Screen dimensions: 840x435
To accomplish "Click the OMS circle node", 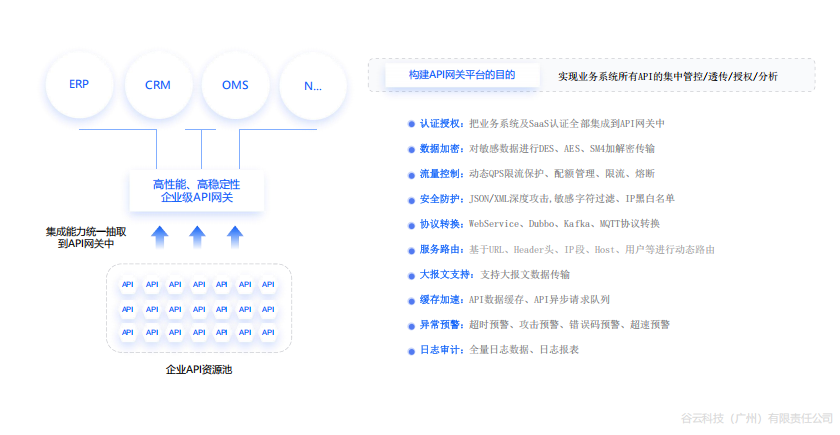I will click(236, 85).
